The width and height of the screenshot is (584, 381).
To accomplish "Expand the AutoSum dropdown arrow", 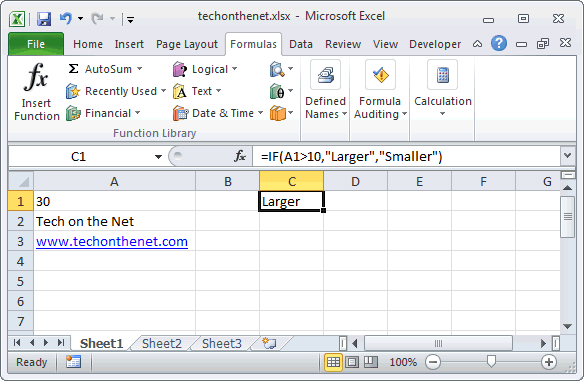I will click(140, 69).
